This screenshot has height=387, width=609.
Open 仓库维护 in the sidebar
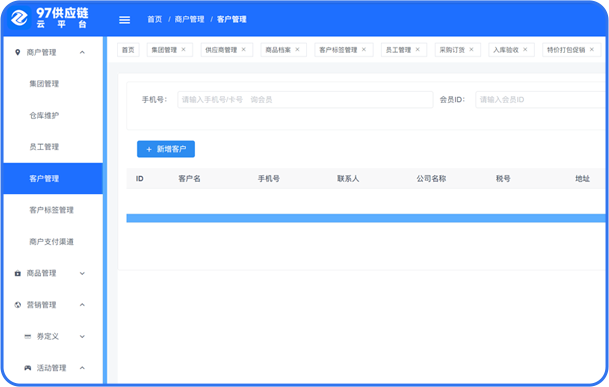tap(44, 115)
